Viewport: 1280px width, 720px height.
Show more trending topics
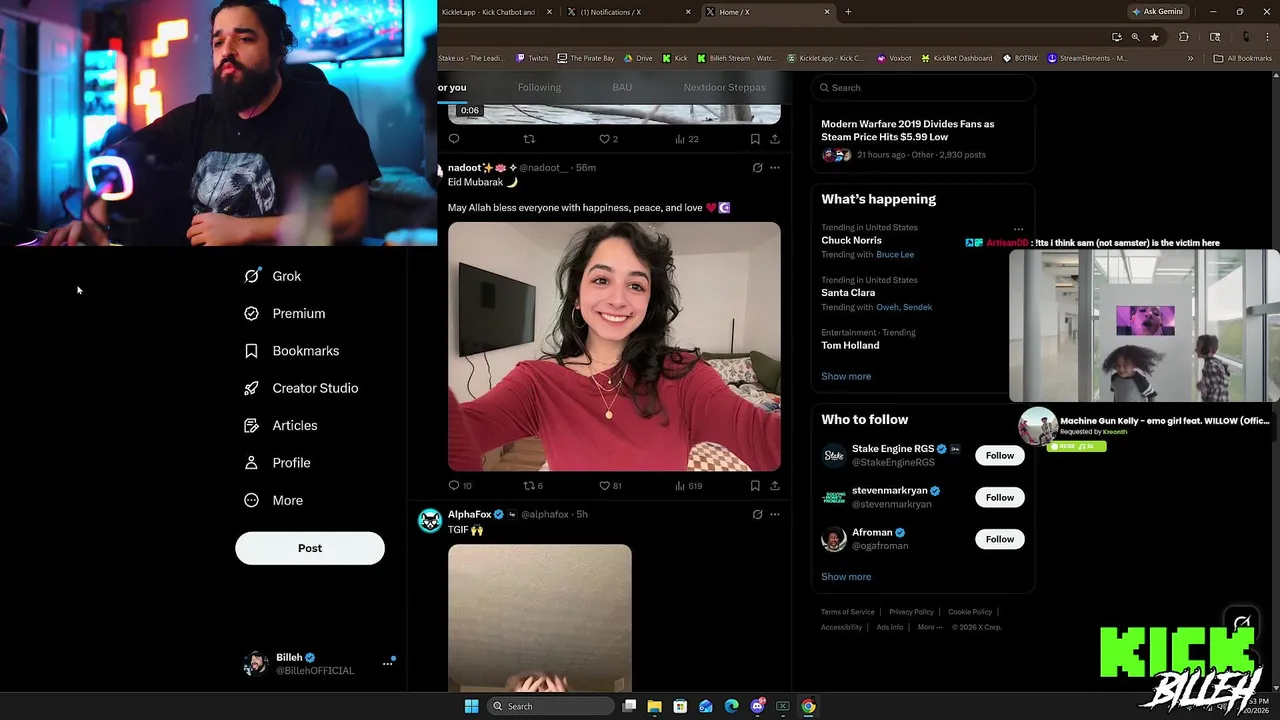point(846,376)
